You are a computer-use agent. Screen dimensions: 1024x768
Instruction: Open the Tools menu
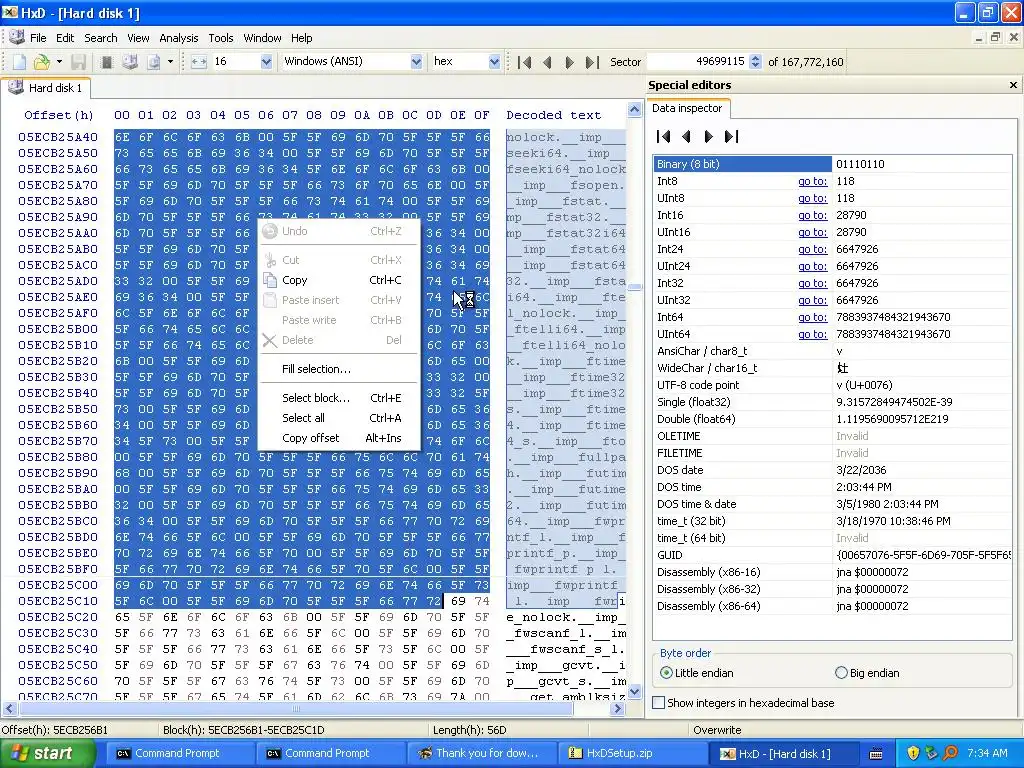click(x=221, y=38)
